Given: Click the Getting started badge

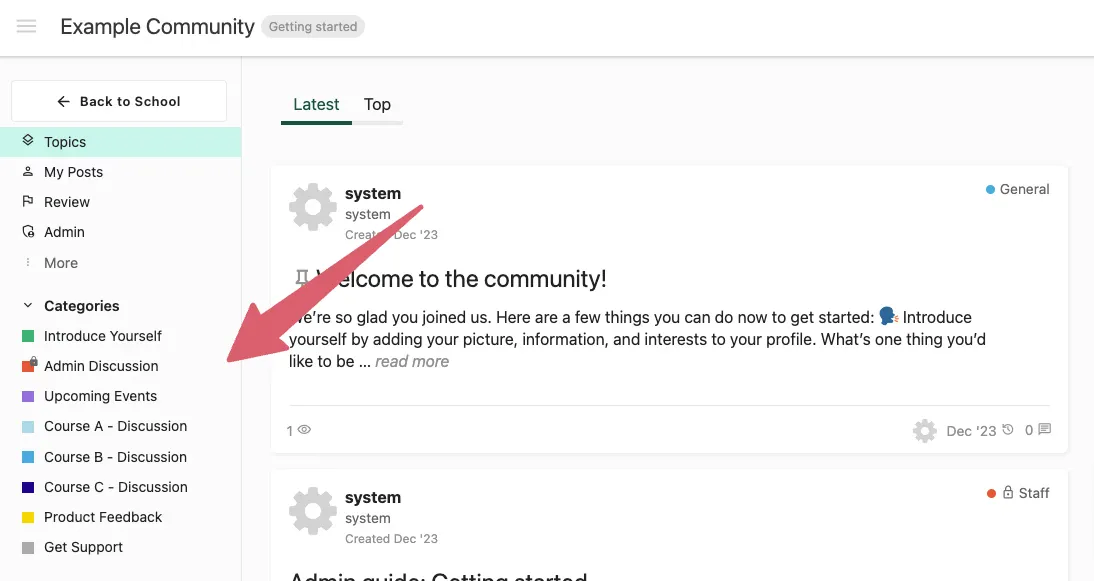Looking at the screenshot, I should tap(313, 27).
